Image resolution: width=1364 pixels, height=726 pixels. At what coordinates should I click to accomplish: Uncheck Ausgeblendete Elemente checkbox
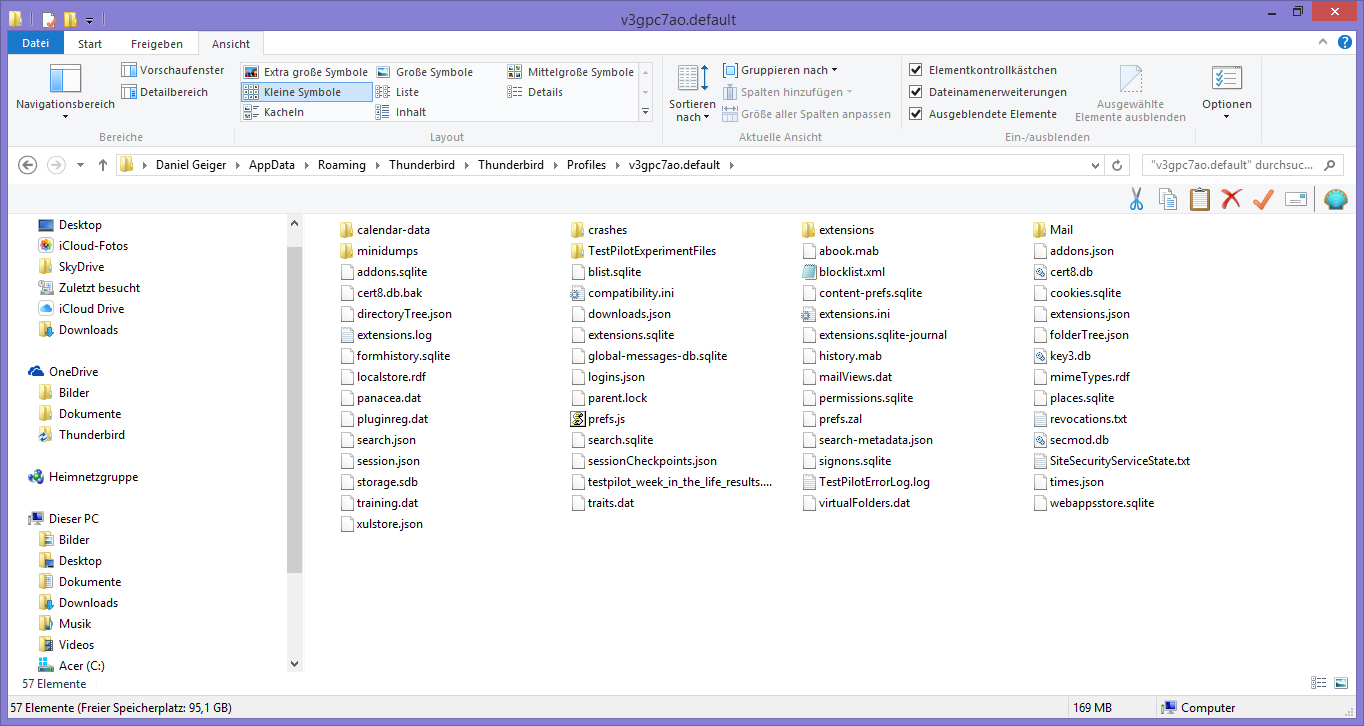point(916,114)
